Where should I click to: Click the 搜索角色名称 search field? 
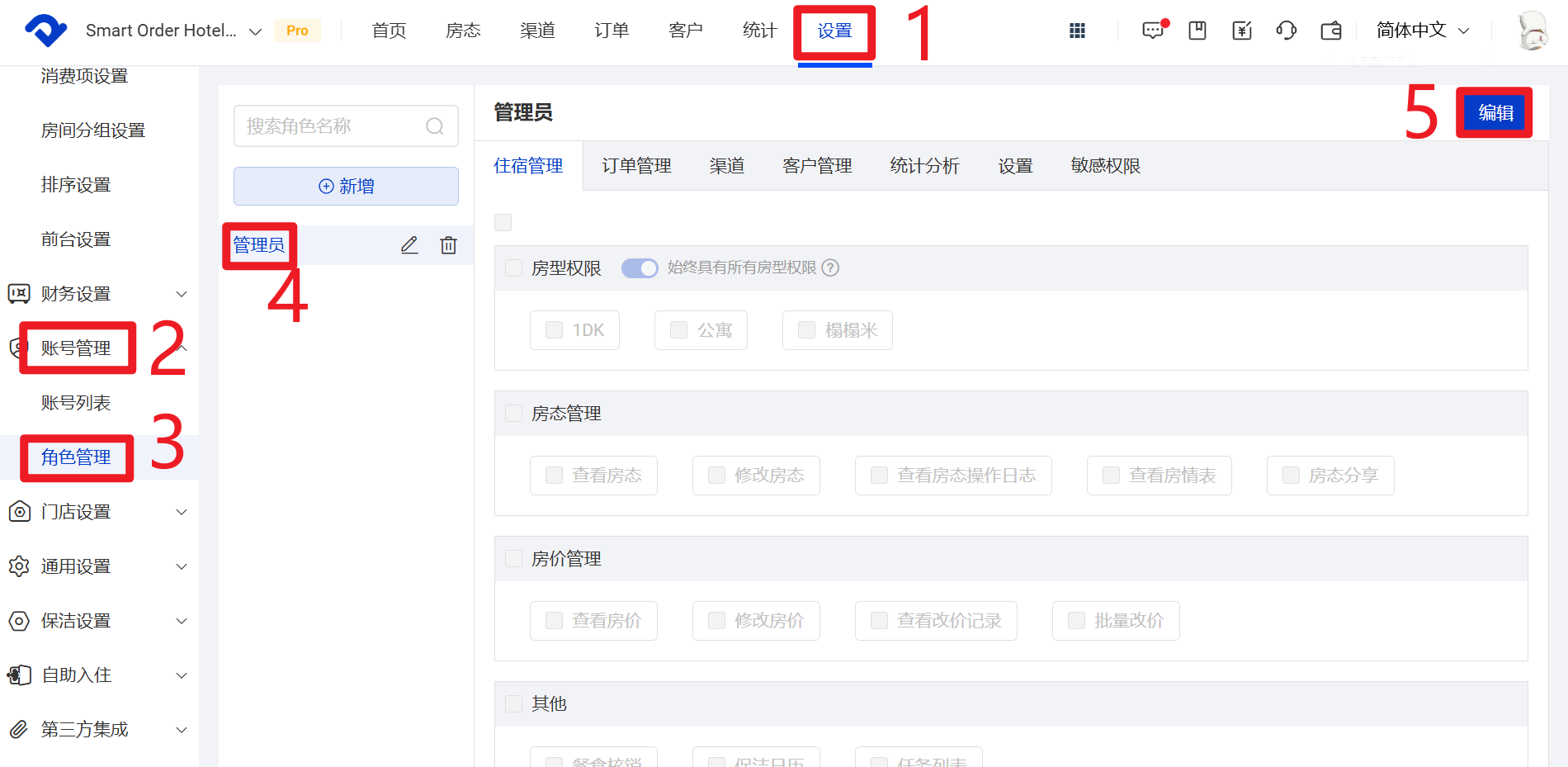point(334,126)
